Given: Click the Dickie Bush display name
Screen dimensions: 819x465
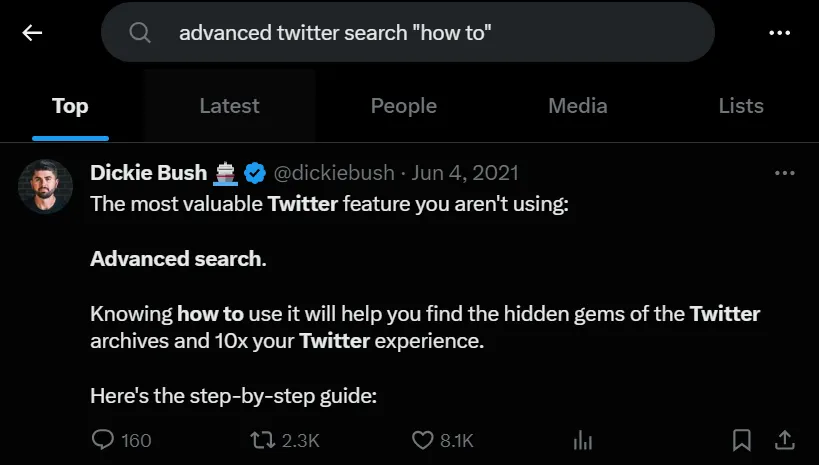Looking at the screenshot, I should click(x=148, y=173).
